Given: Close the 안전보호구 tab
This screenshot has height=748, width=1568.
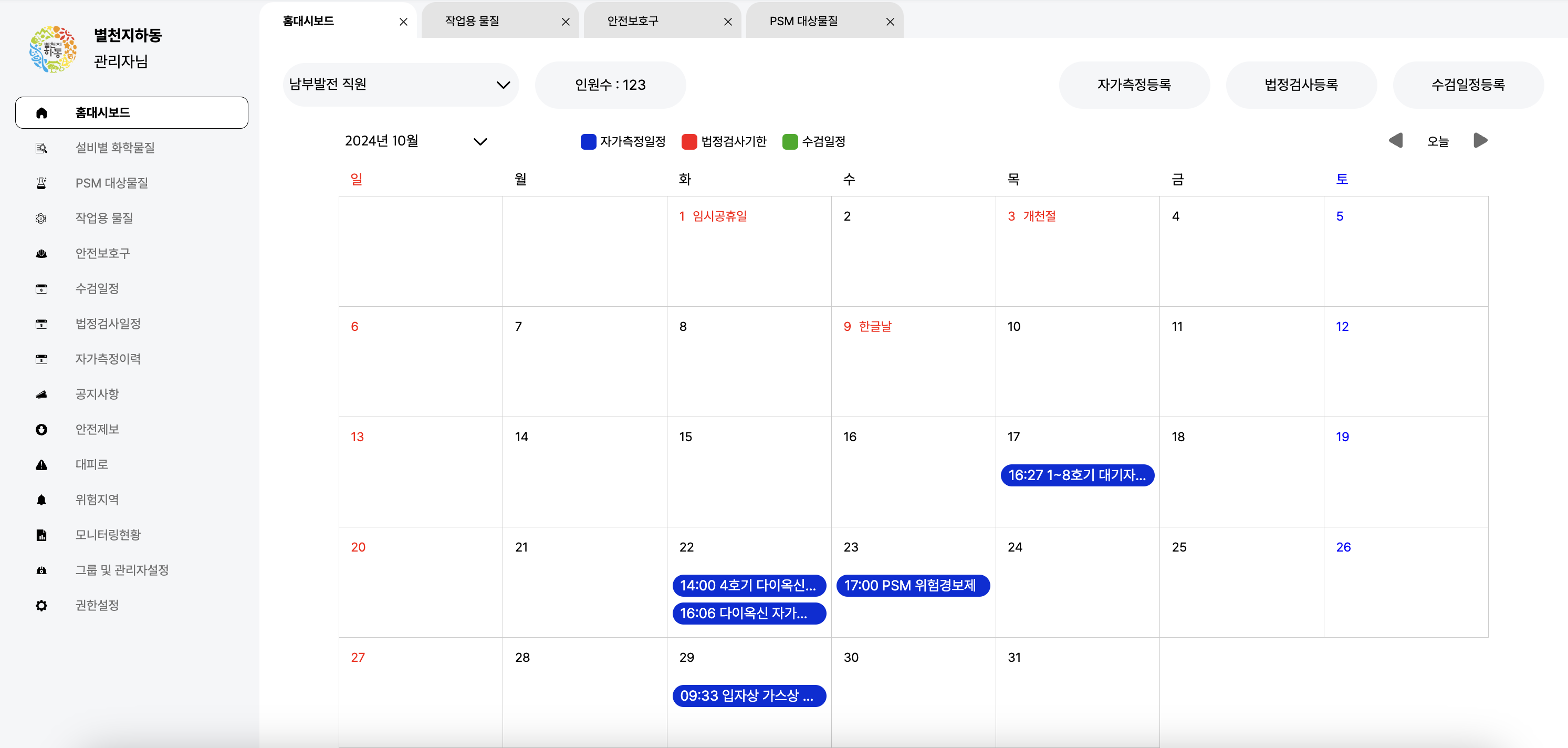Looking at the screenshot, I should click(727, 22).
